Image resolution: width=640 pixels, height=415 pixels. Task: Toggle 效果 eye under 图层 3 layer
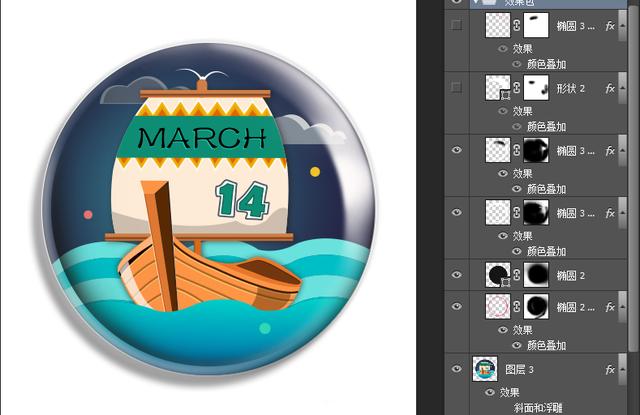coord(490,393)
